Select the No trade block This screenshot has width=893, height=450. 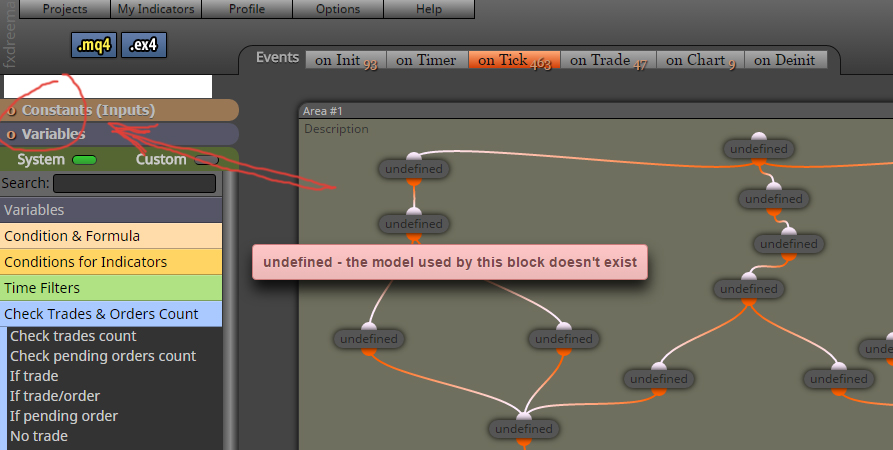[x=39, y=436]
